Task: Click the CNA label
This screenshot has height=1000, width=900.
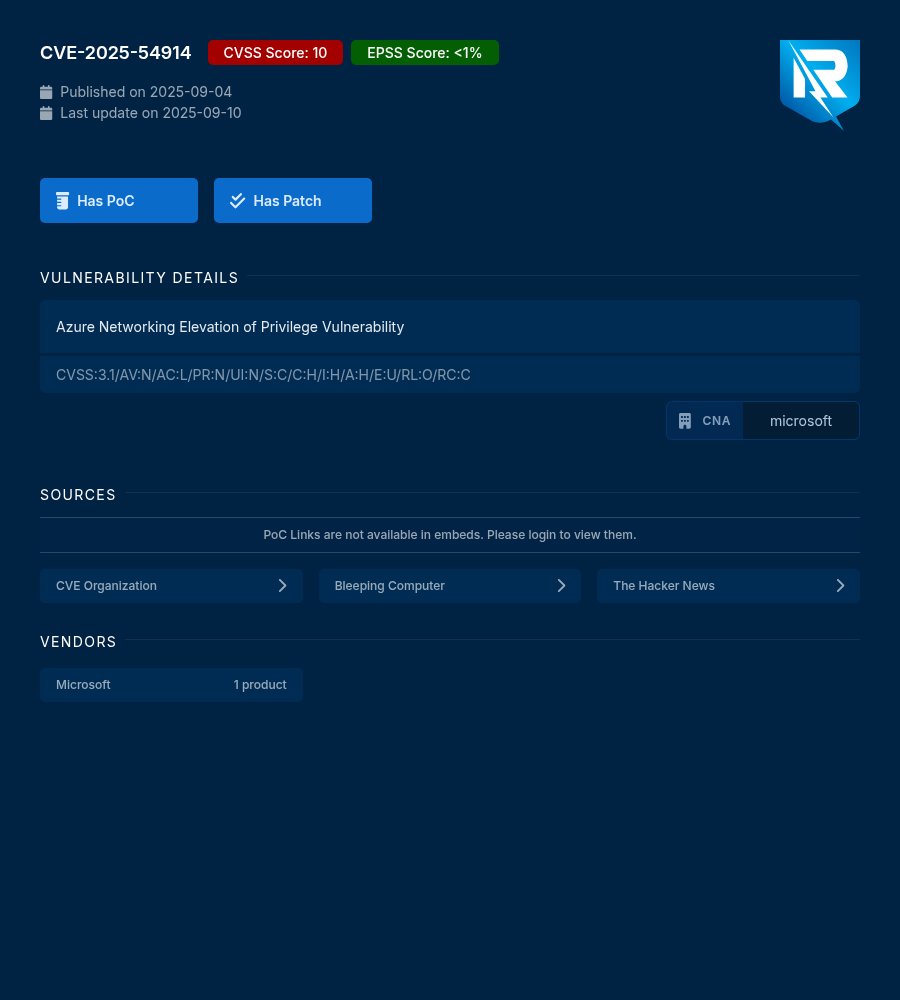Action: (716, 421)
